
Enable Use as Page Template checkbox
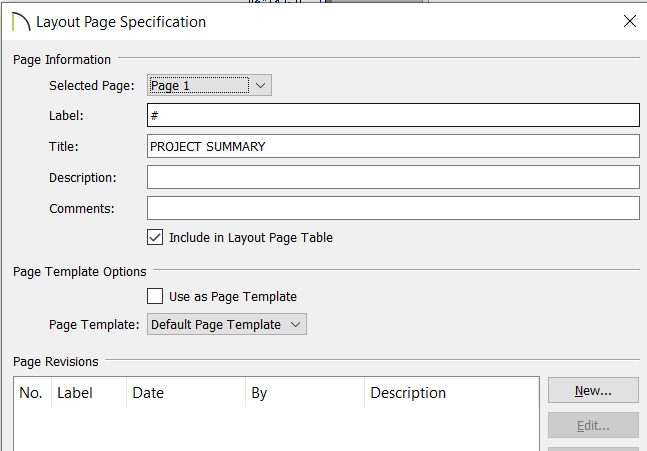coord(155,296)
